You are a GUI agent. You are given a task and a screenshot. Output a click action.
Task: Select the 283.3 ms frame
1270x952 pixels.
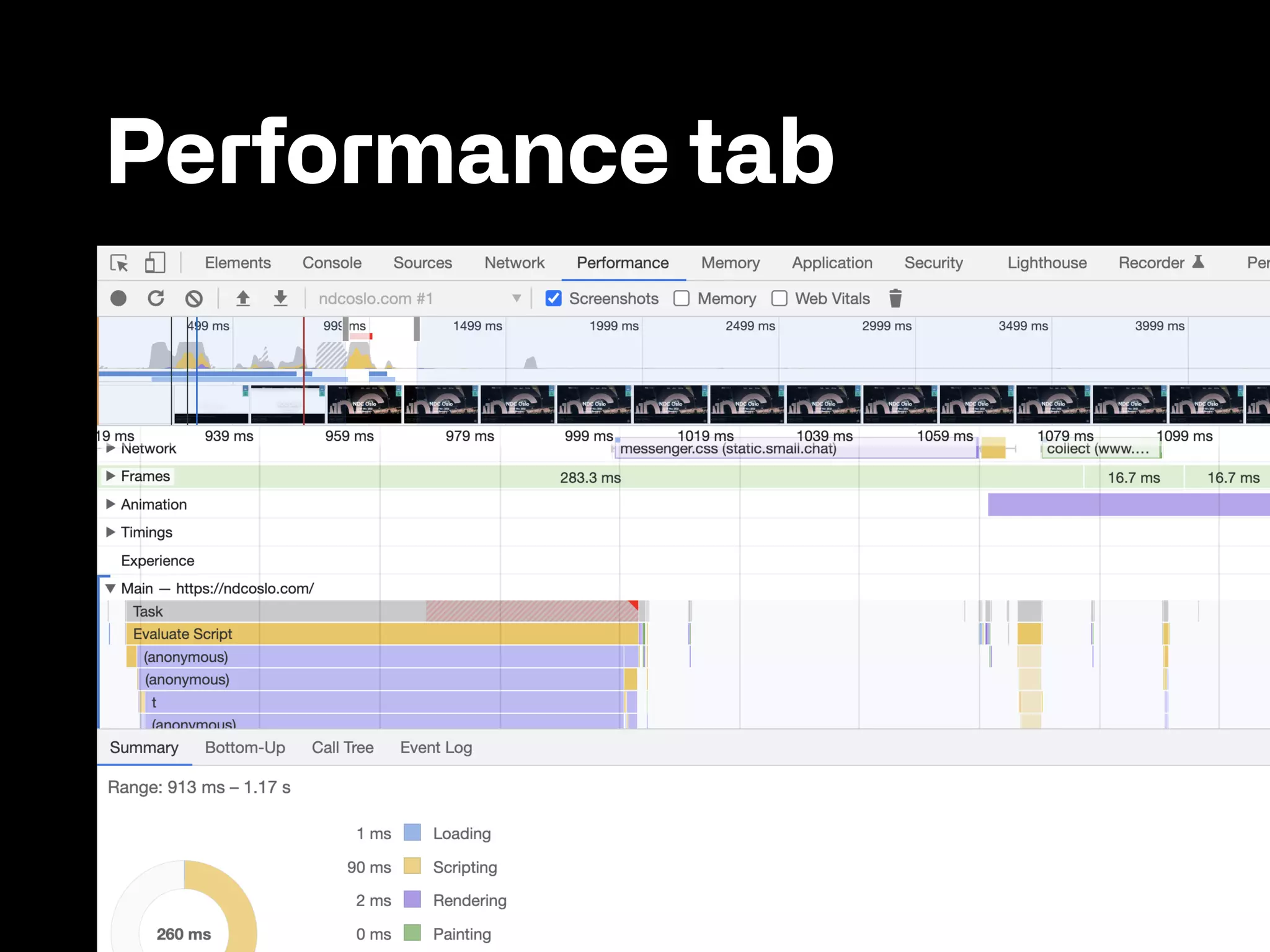click(591, 477)
